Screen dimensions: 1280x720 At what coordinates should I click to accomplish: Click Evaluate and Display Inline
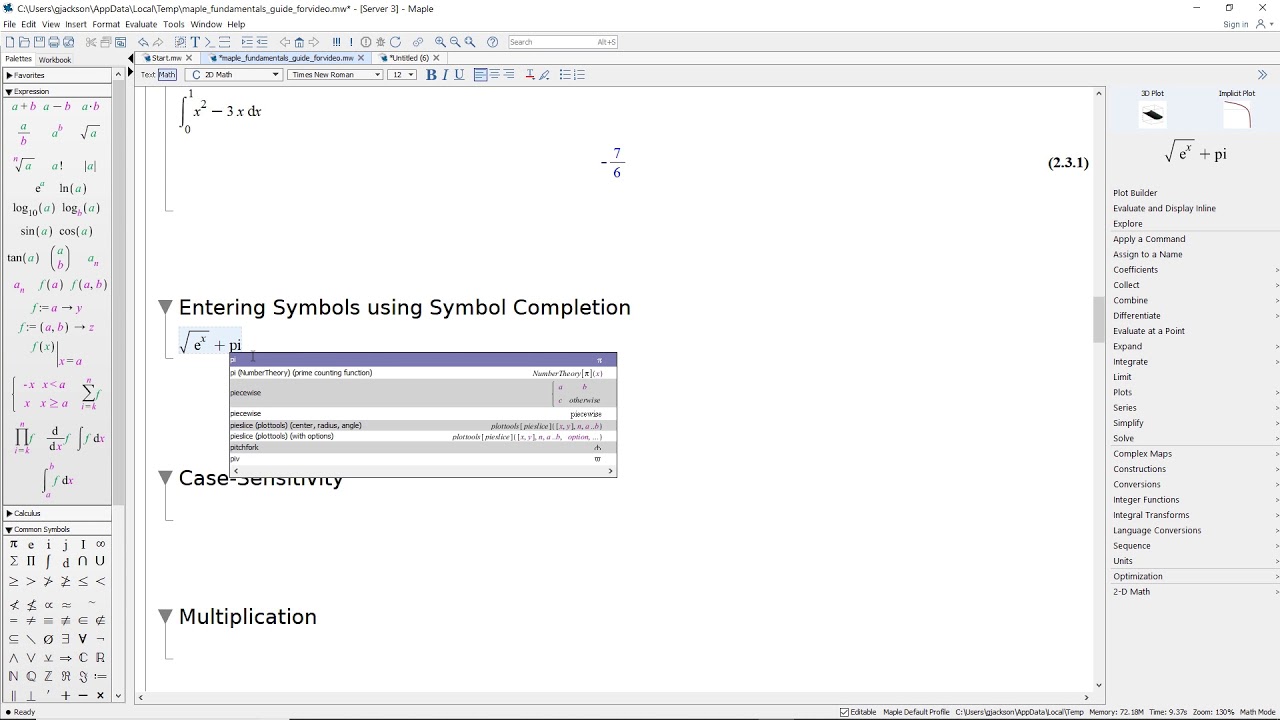pos(1164,208)
